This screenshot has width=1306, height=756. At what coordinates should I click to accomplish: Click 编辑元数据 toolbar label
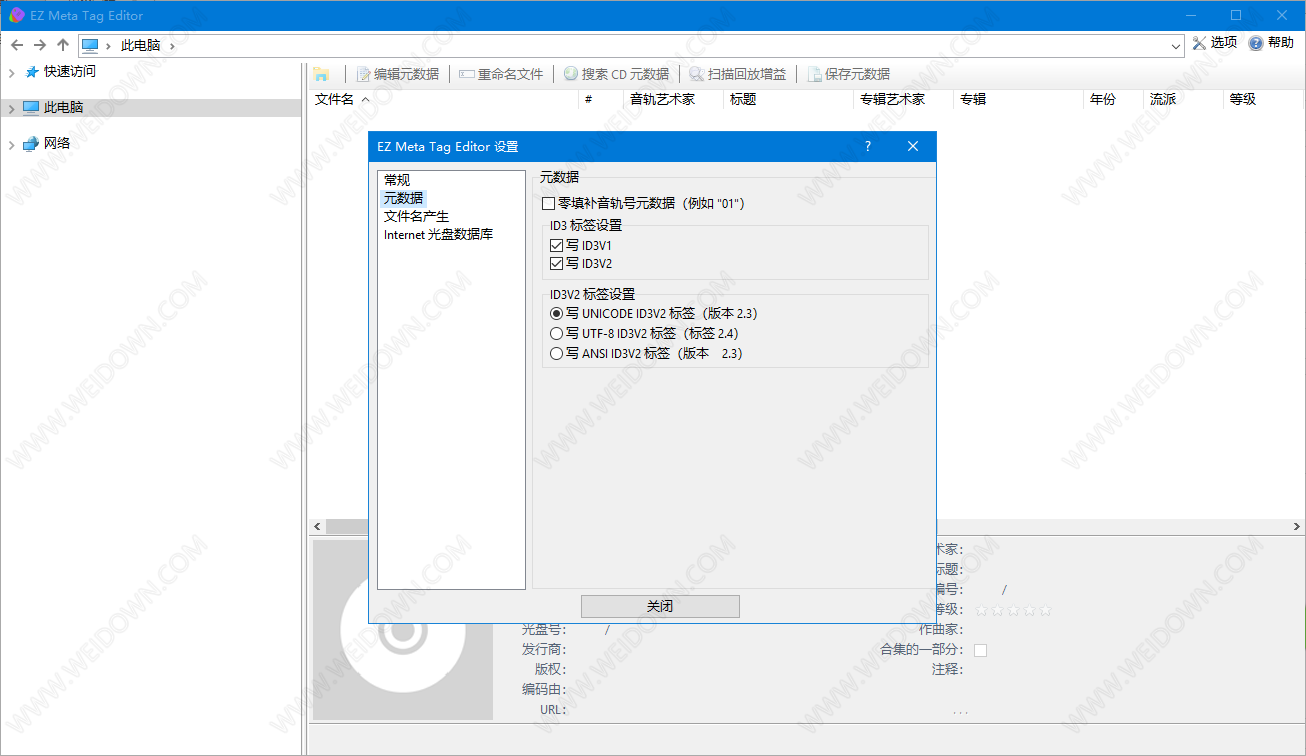coord(406,74)
